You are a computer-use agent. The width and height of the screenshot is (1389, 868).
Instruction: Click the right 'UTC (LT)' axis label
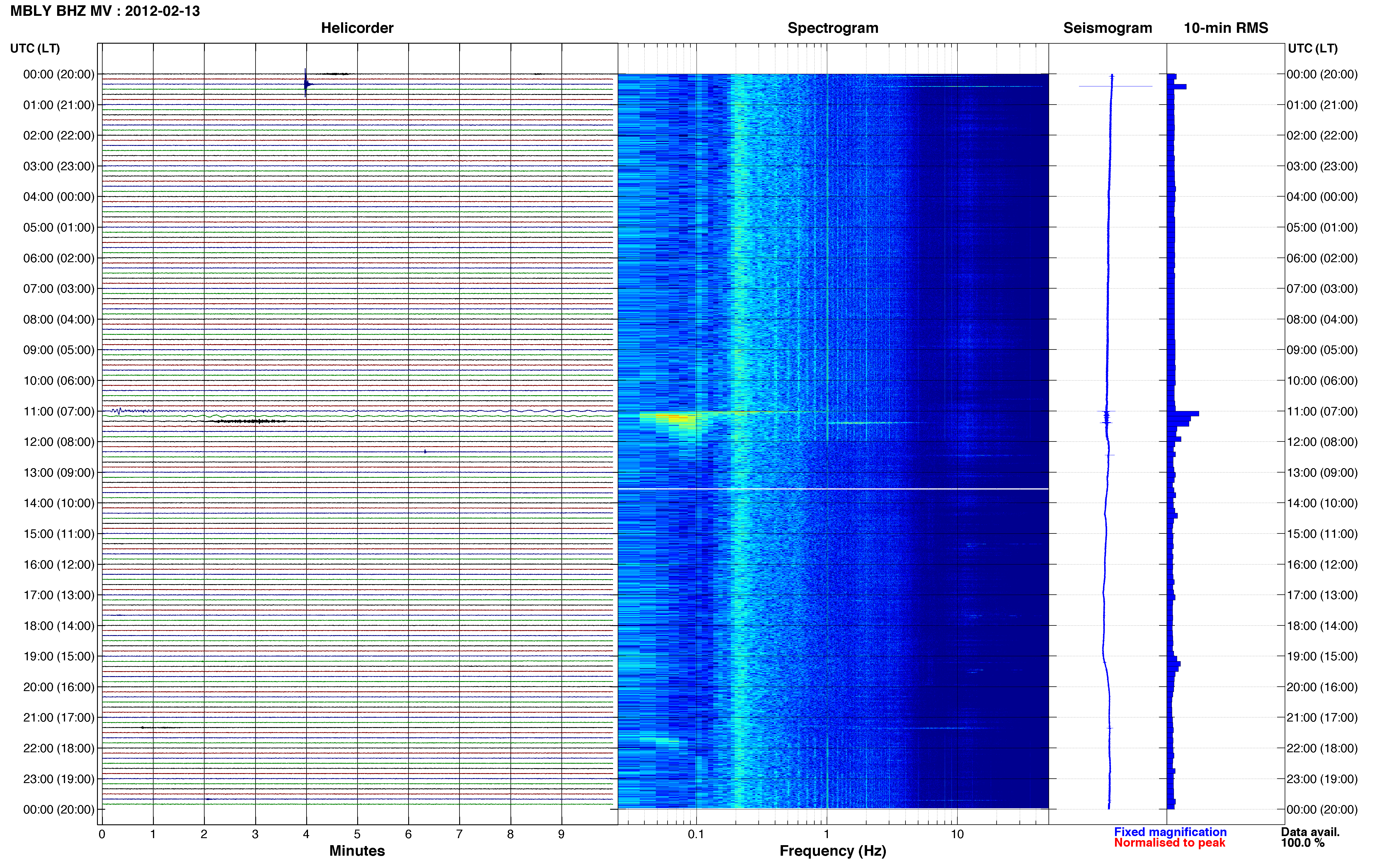click(1313, 48)
